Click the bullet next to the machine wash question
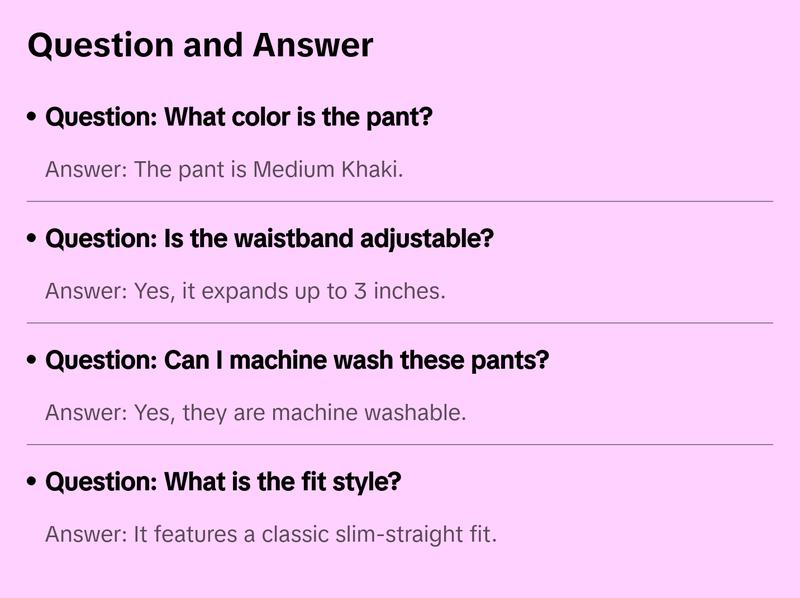Screen dimensions: 800x598 pos(33,361)
